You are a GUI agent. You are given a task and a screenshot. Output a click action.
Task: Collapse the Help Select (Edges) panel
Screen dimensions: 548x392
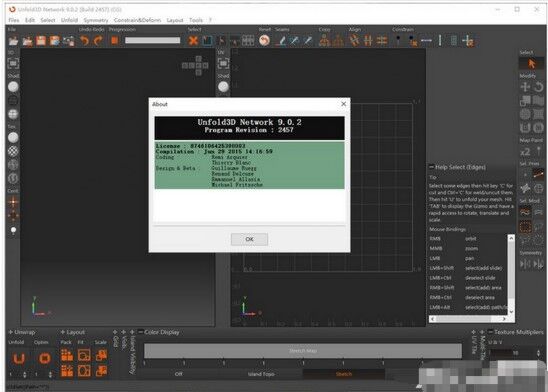click(x=431, y=167)
